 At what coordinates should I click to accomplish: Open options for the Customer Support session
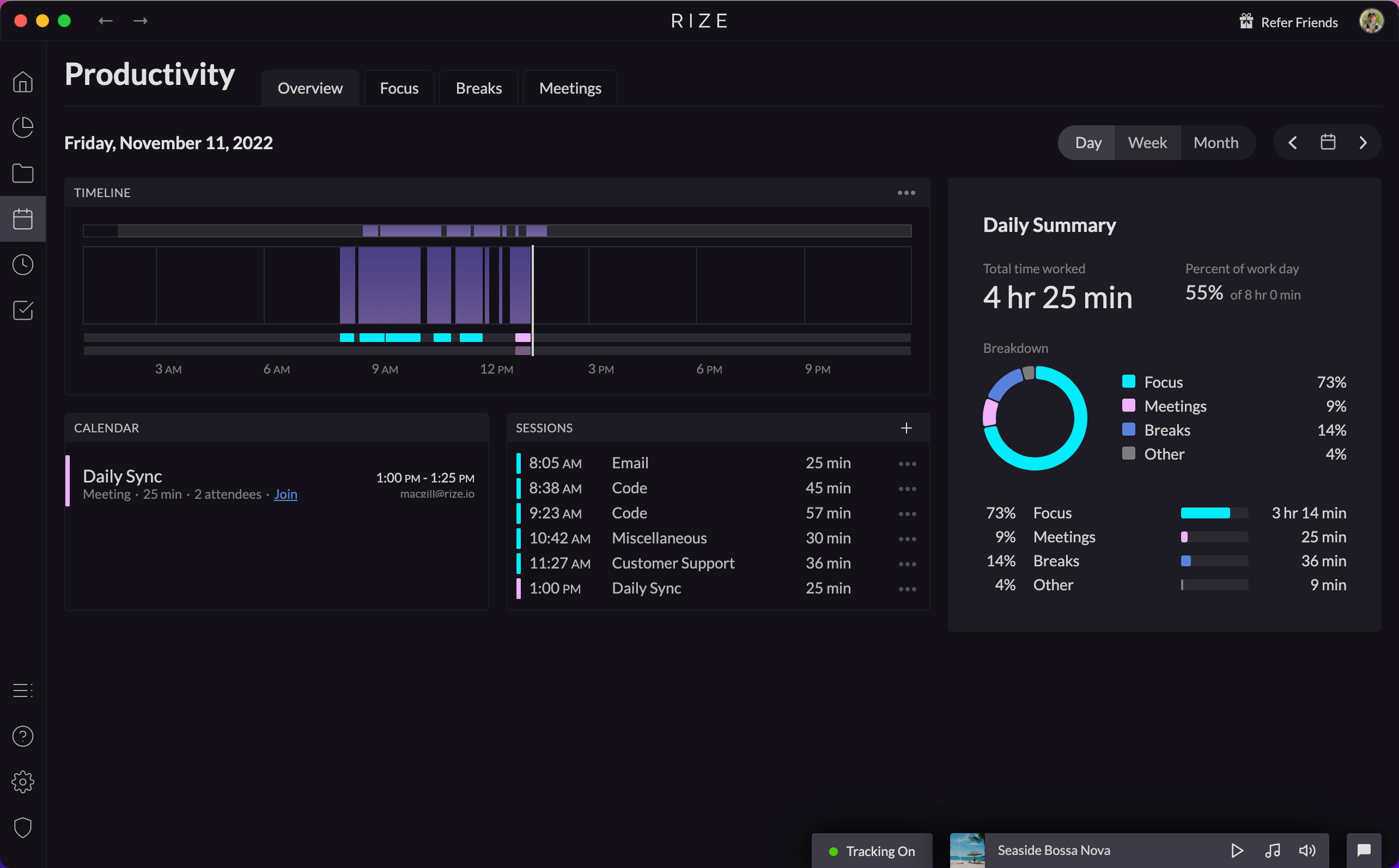coord(908,564)
